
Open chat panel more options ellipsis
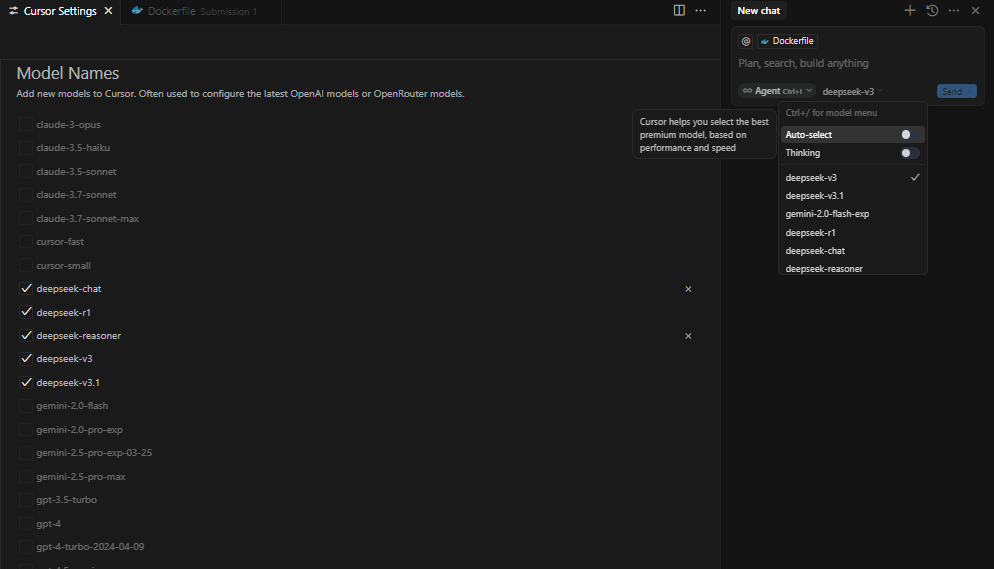(x=953, y=10)
